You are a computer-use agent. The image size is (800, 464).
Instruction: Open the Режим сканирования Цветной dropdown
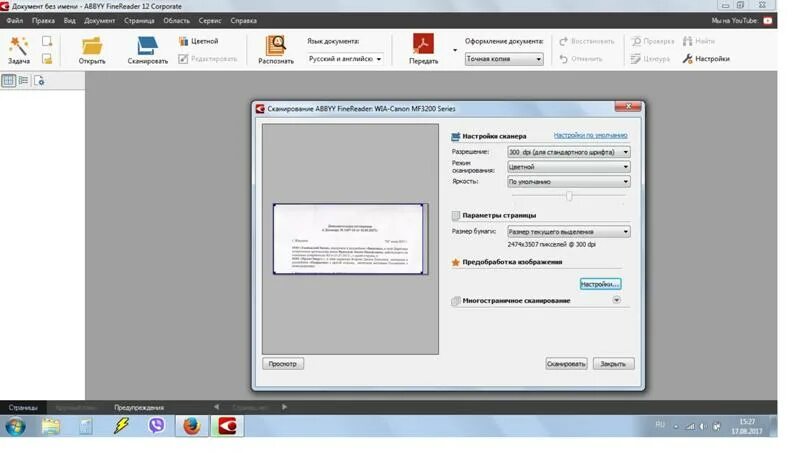pos(568,167)
